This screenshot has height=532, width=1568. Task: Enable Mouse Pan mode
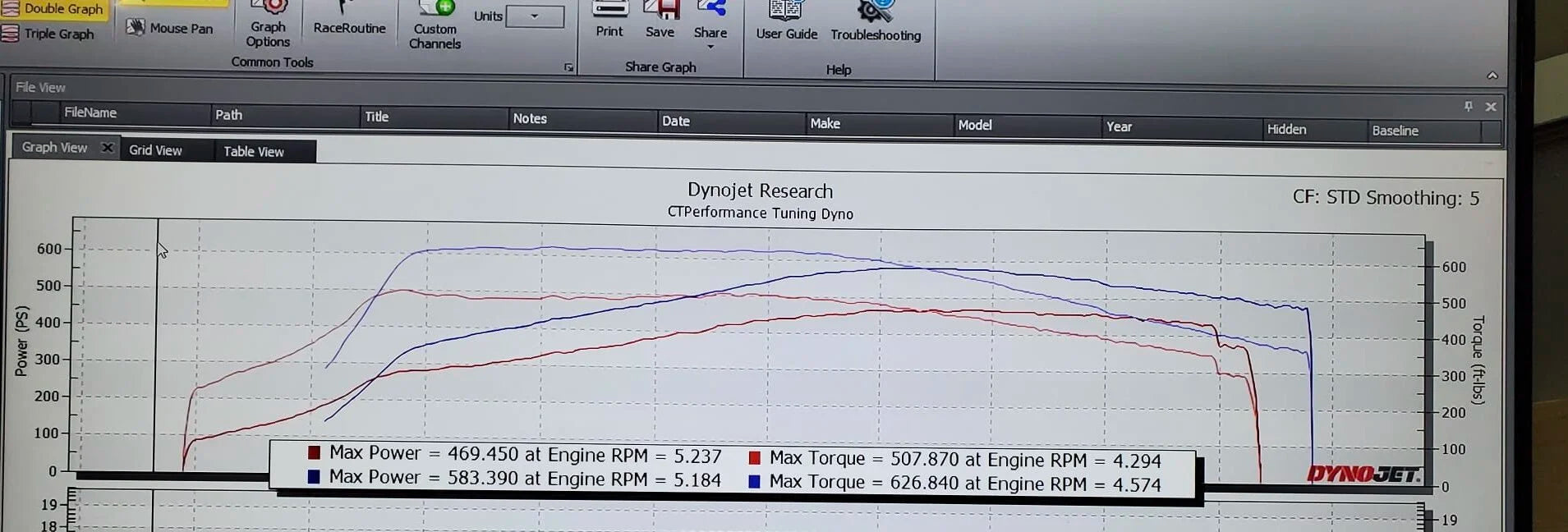[x=169, y=28]
